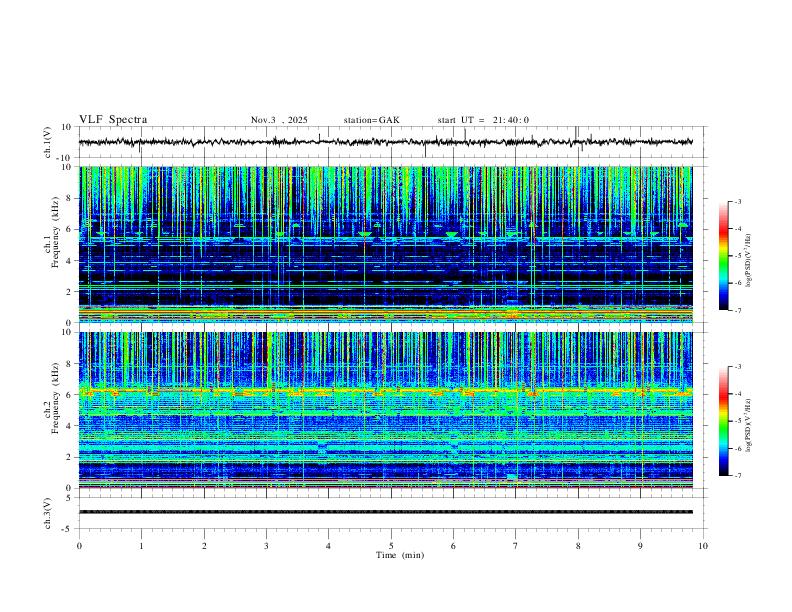Viewport: 792px width, 612px height.
Task: Select the date text "Nov.3 , 2025"
Action: coord(279,120)
